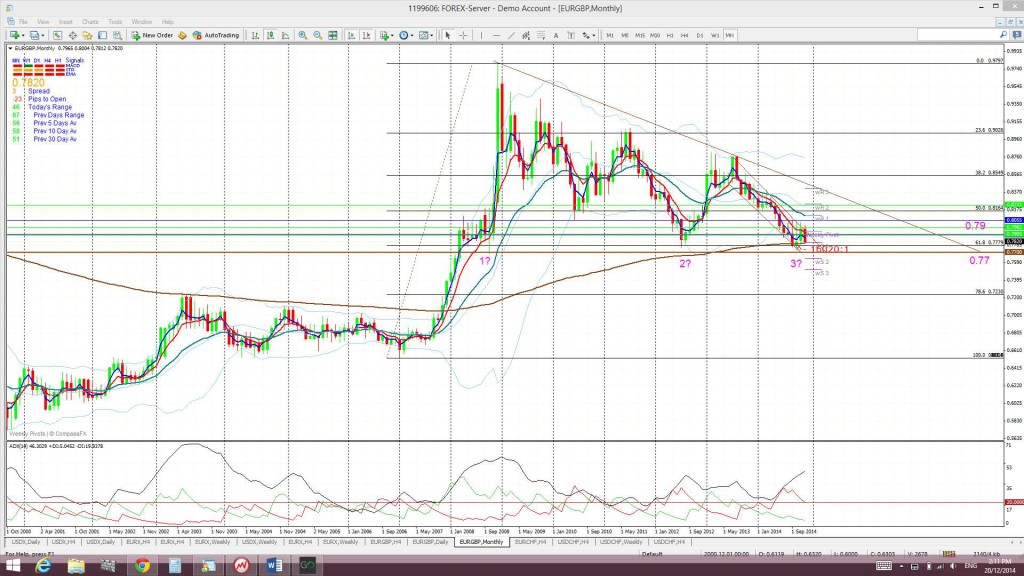Click the connection status 2140/4 kb
The image size is (1024, 576).
pos(986,554)
